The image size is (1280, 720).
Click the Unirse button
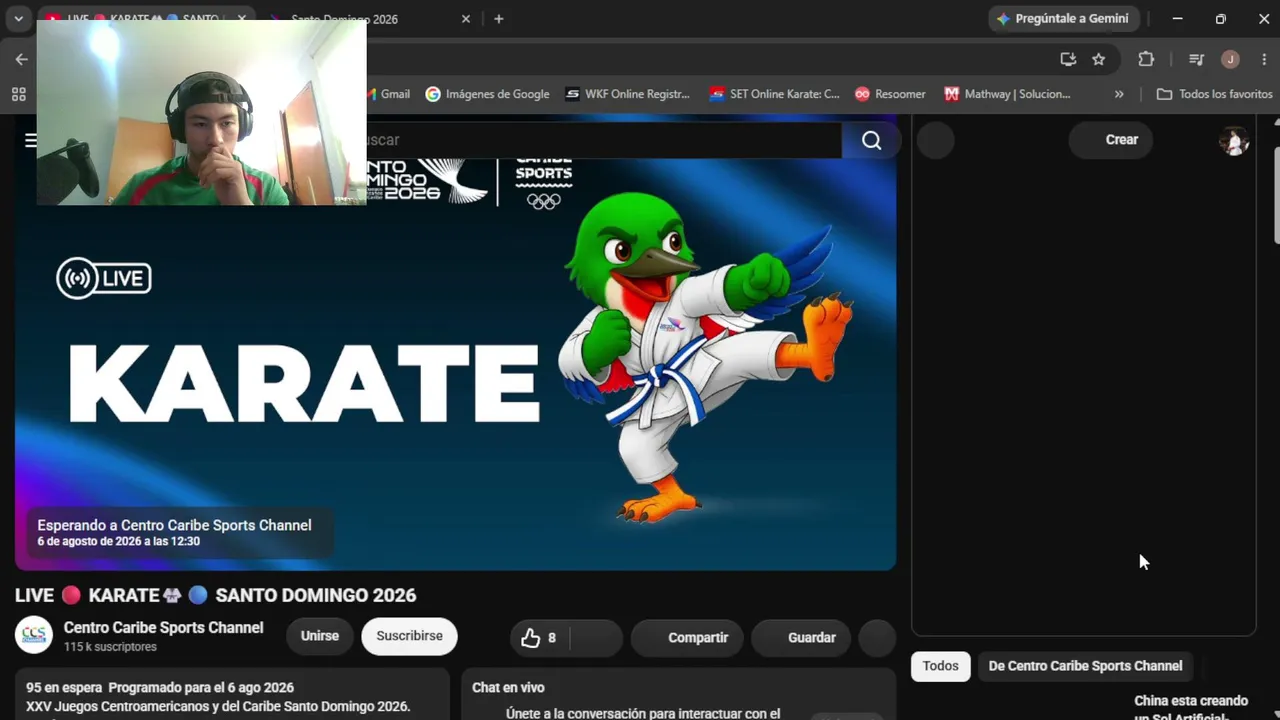tap(320, 636)
